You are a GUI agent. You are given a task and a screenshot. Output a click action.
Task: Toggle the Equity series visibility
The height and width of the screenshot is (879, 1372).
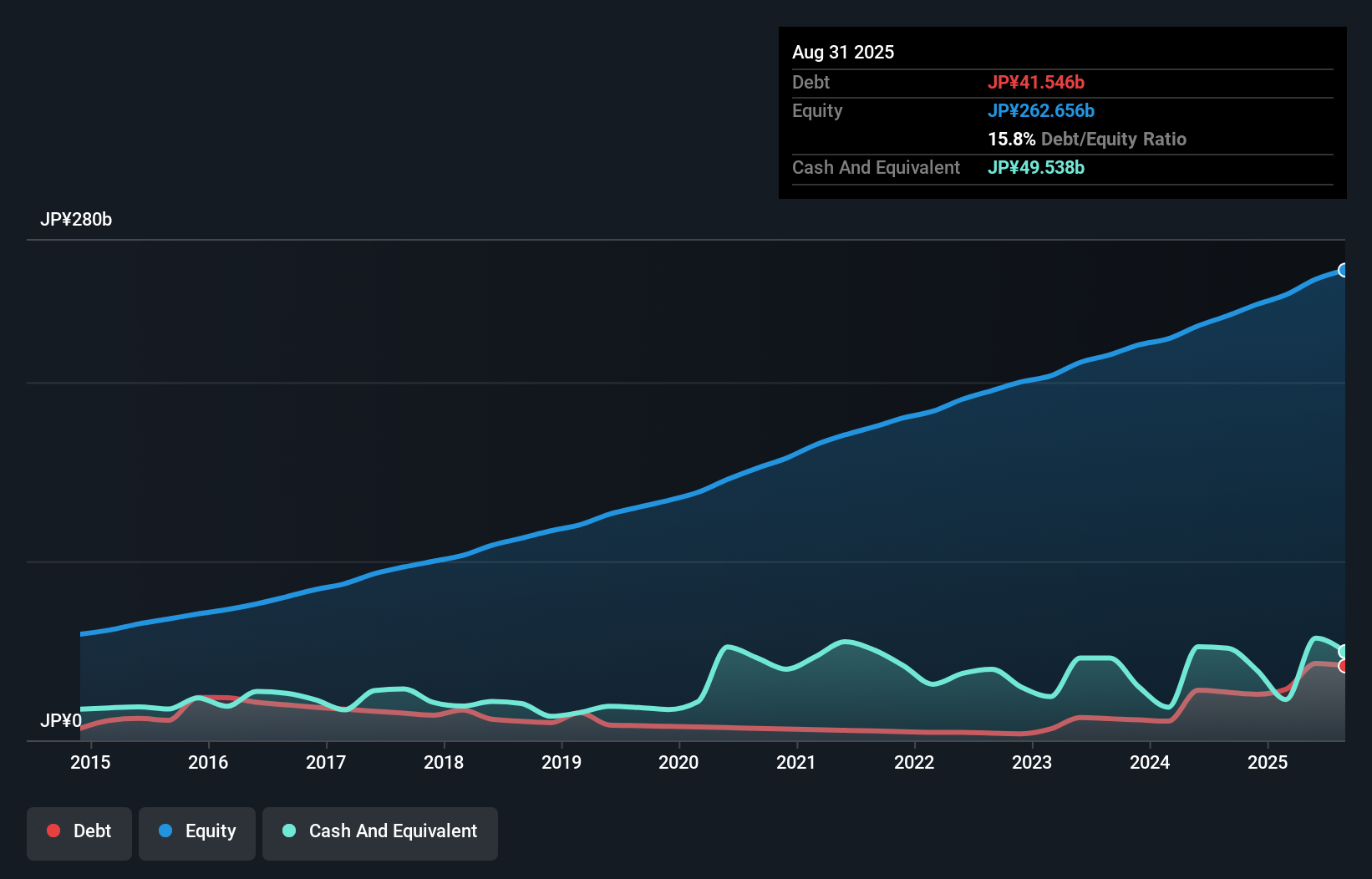coord(197,831)
